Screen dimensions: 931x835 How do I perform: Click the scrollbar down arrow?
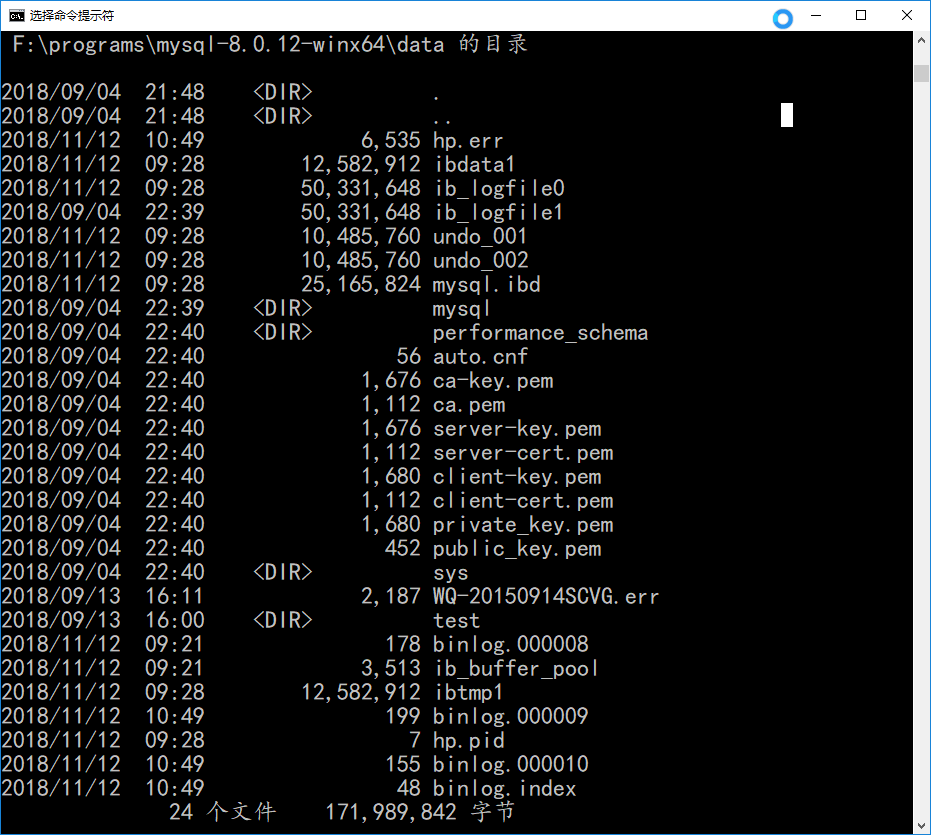click(x=921, y=824)
